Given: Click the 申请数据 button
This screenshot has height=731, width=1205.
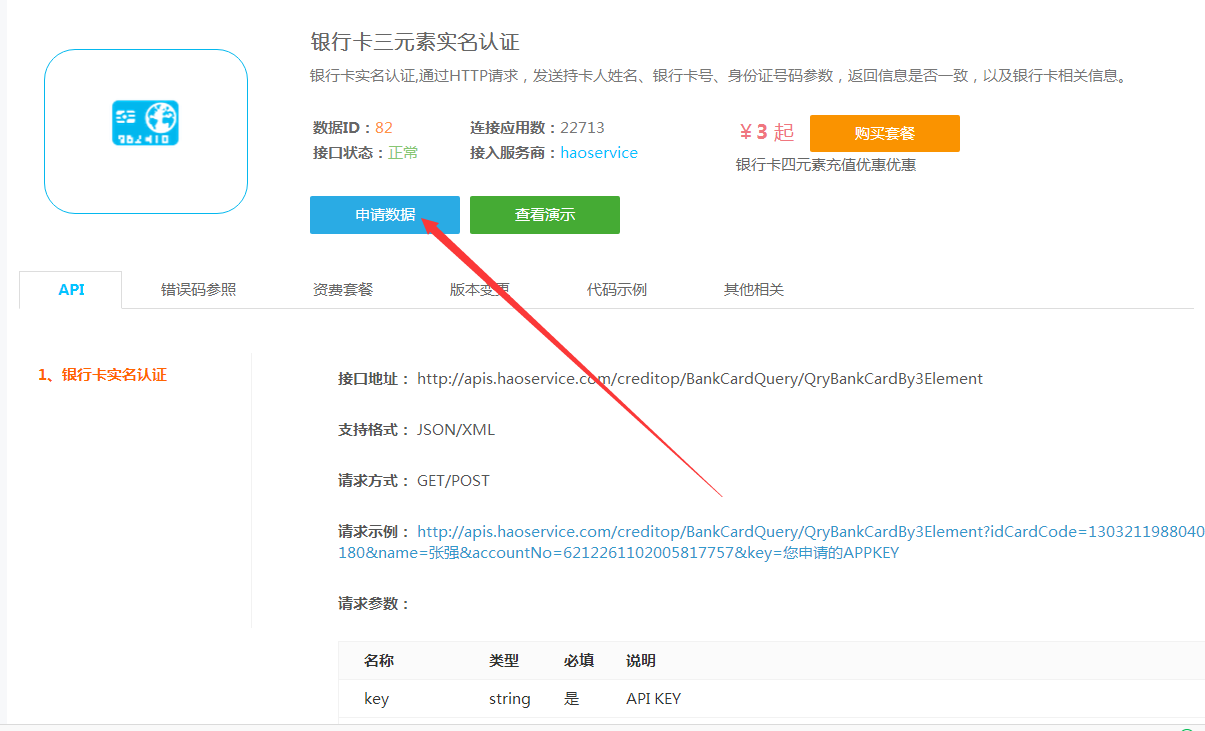Looking at the screenshot, I should pyautogui.click(x=385, y=215).
